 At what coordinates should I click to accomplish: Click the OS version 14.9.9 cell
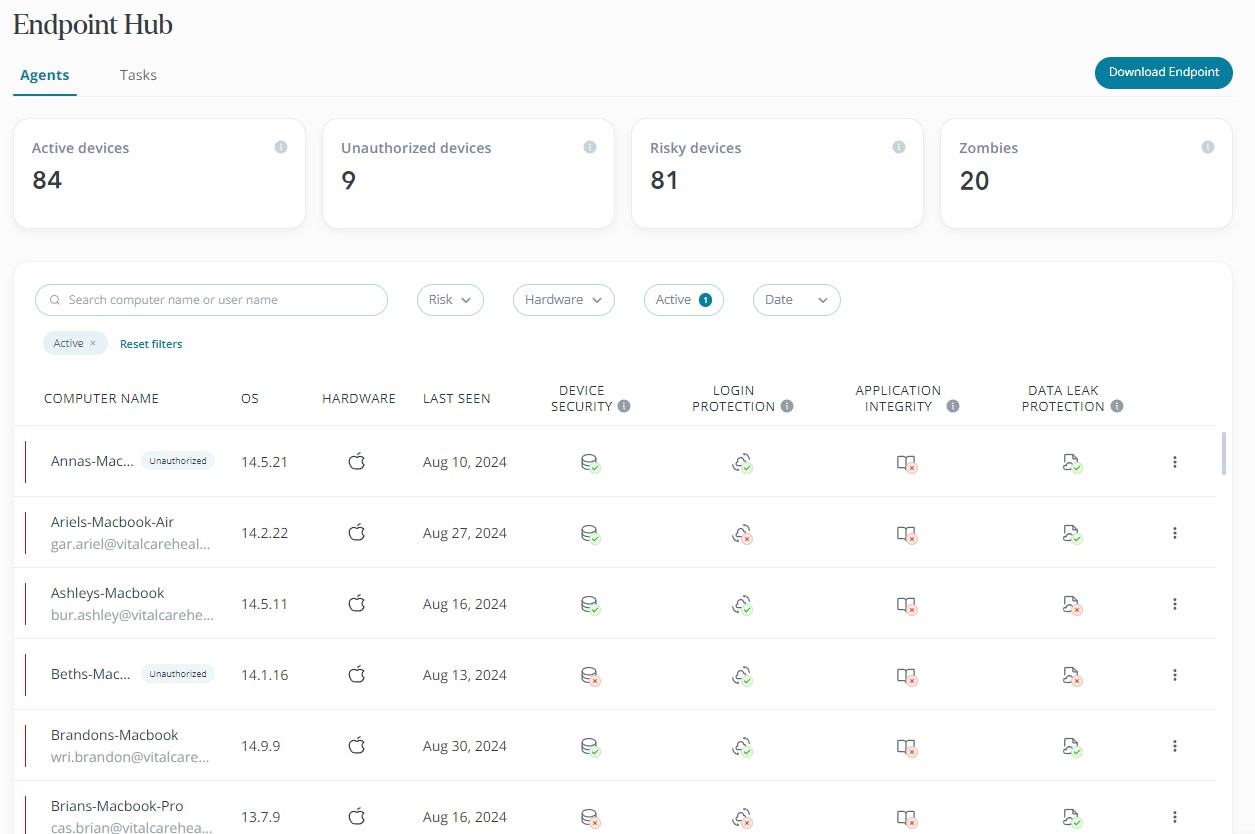tap(261, 746)
